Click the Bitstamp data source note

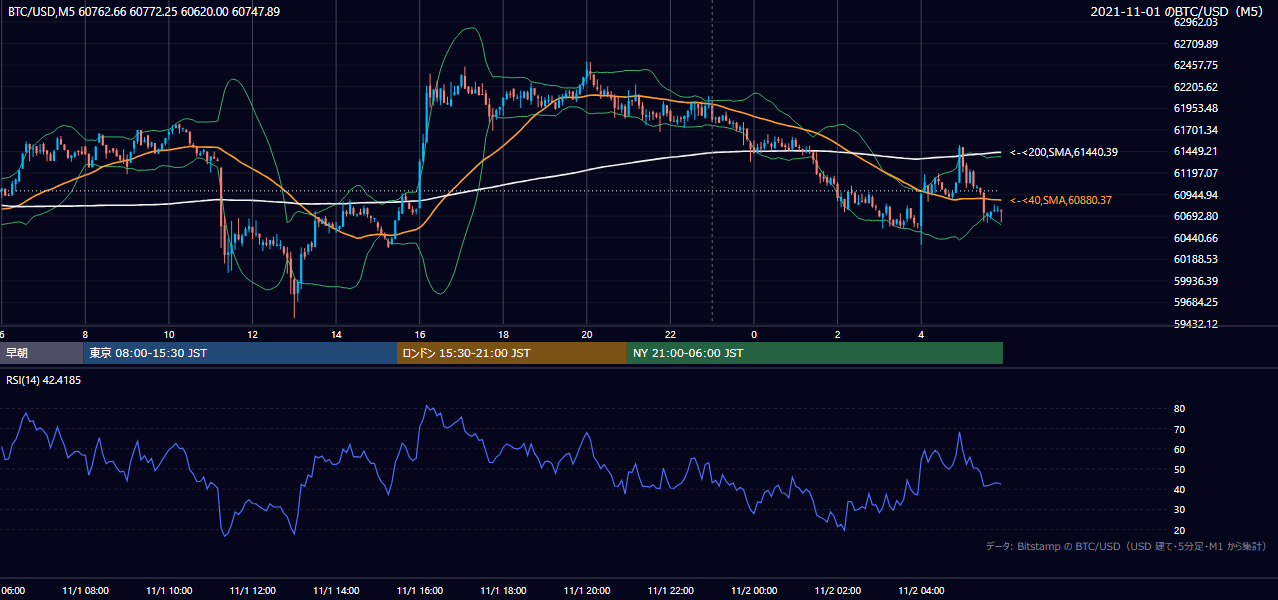click(x=1126, y=546)
